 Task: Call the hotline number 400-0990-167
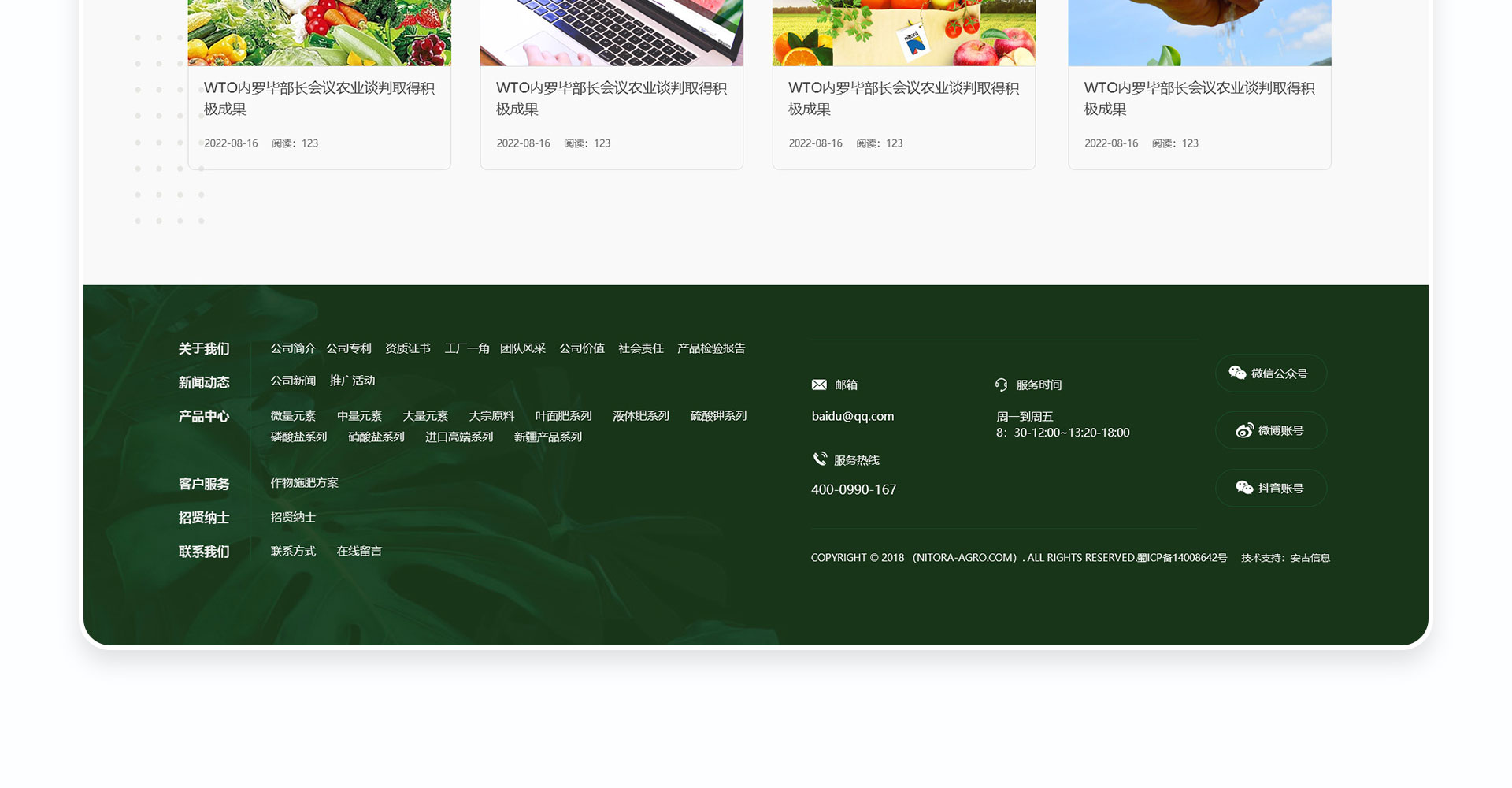854,489
